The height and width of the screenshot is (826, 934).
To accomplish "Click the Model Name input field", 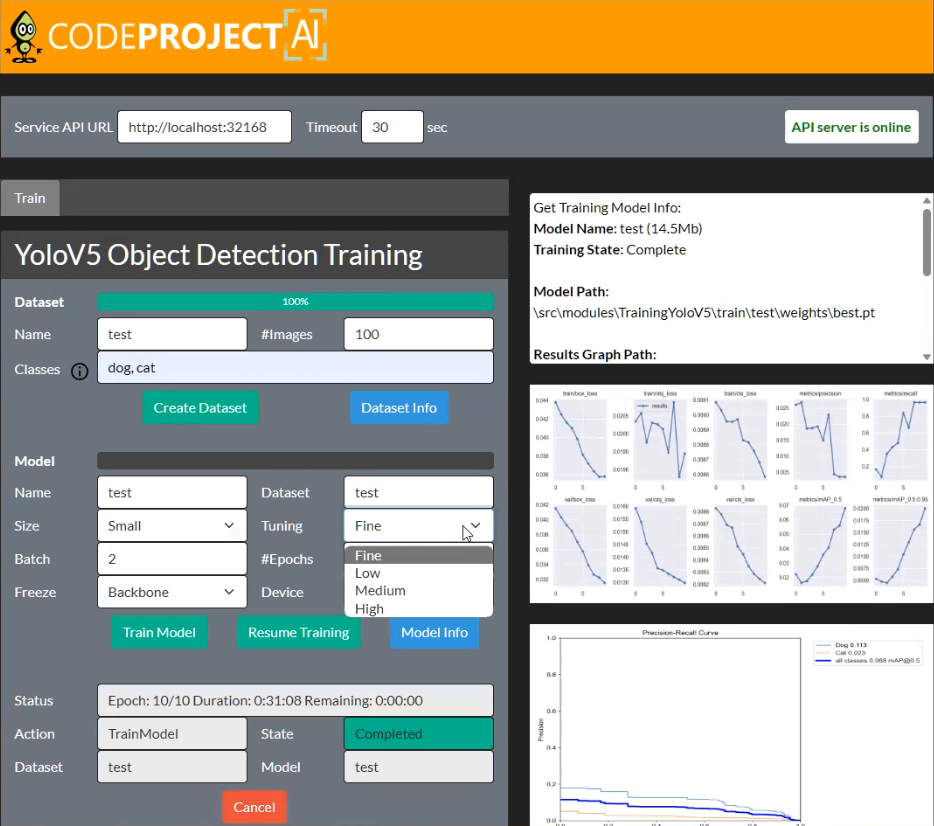I will [172, 493].
